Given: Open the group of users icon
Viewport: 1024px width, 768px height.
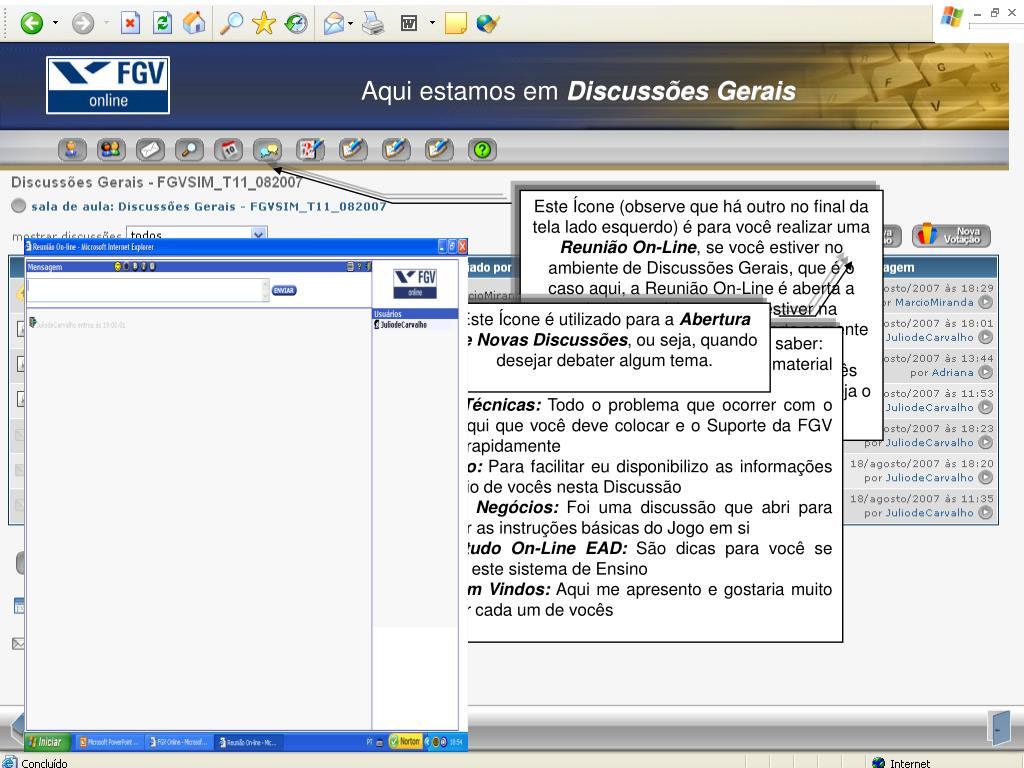Looking at the screenshot, I should click(x=111, y=150).
